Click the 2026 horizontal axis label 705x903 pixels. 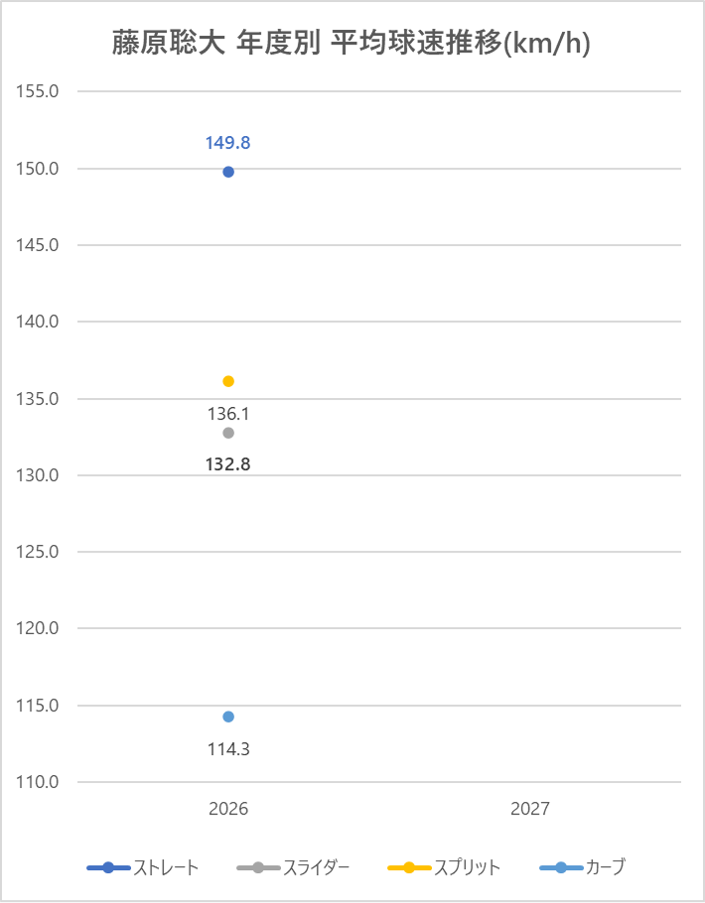[228, 809]
